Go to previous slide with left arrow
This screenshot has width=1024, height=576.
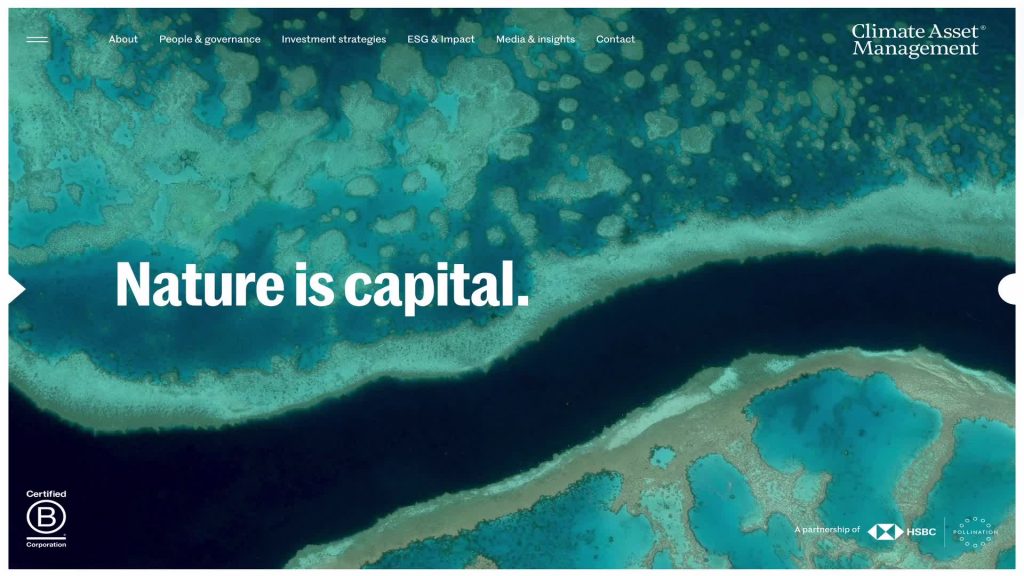(17, 289)
